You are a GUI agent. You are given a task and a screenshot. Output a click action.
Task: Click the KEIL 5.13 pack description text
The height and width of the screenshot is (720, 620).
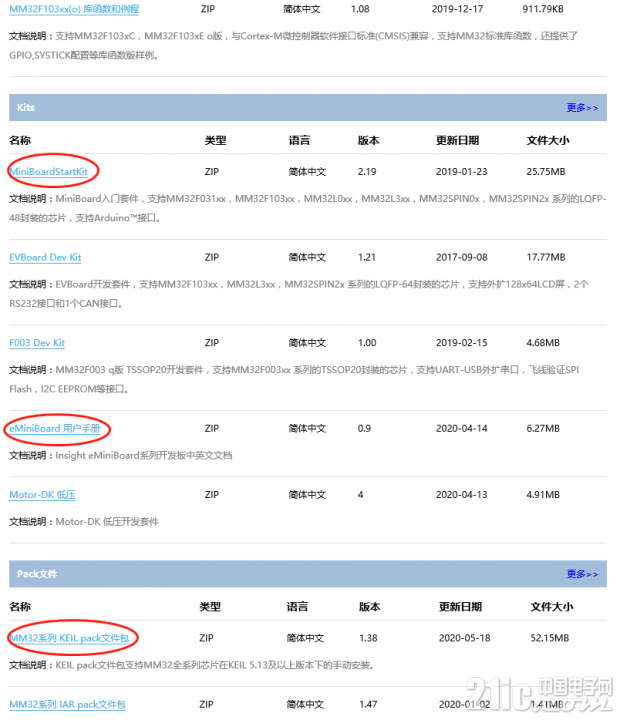coord(215,665)
